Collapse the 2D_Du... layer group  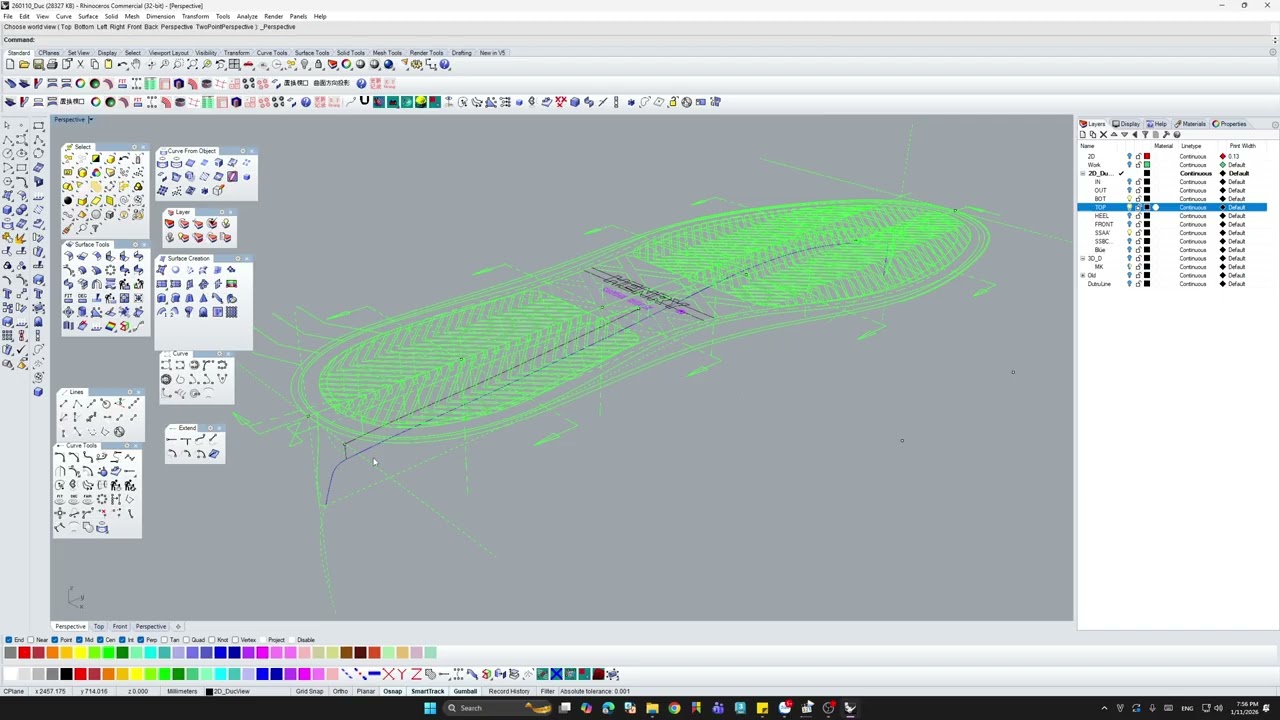pyautogui.click(x=1083, y=174)
